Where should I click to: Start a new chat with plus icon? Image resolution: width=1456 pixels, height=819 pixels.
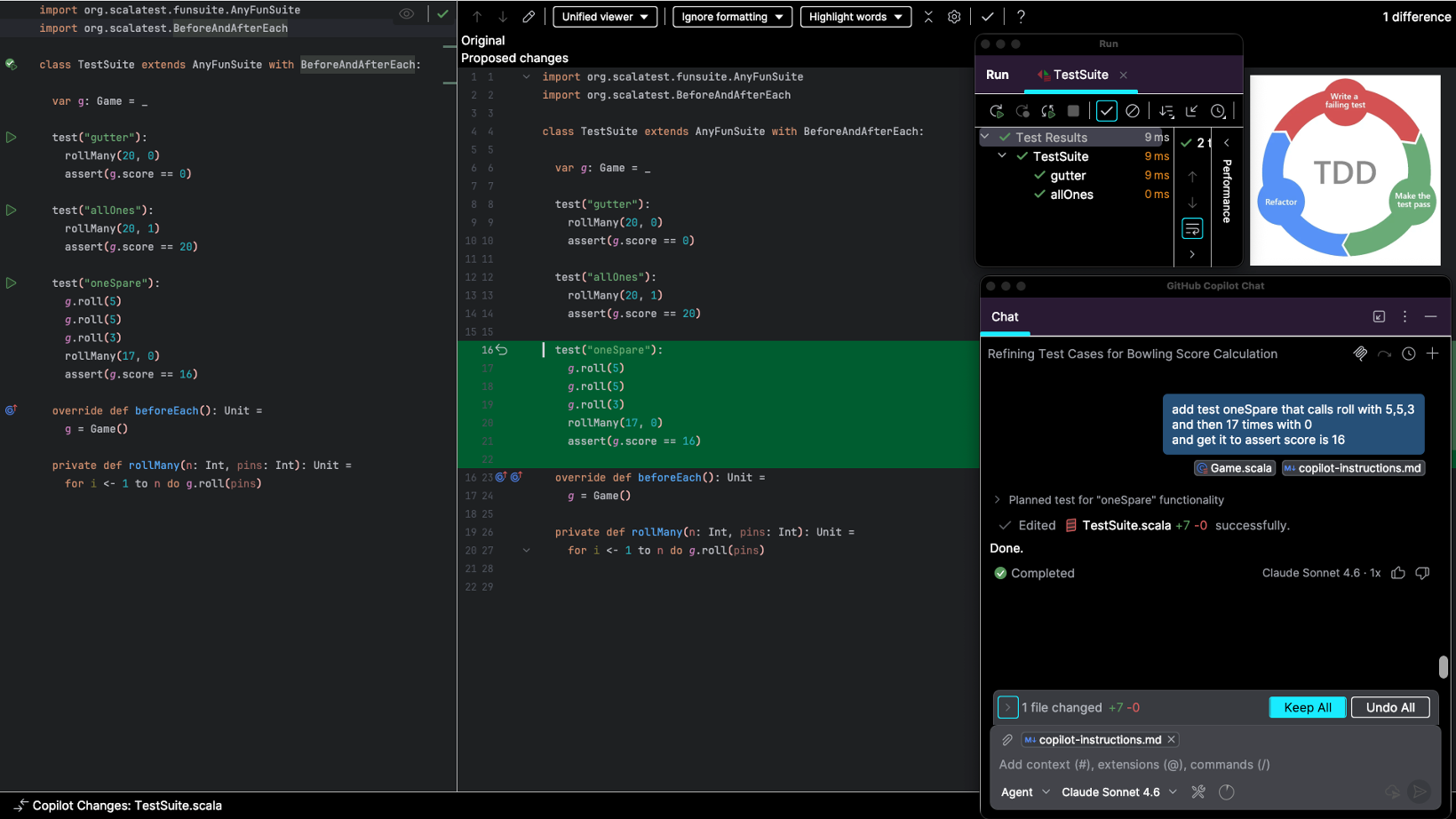pyautogui.click(x=1432, y=354)
